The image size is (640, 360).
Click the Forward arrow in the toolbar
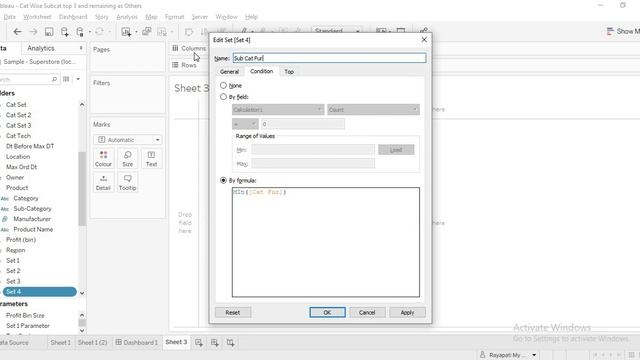pos(33,32)
